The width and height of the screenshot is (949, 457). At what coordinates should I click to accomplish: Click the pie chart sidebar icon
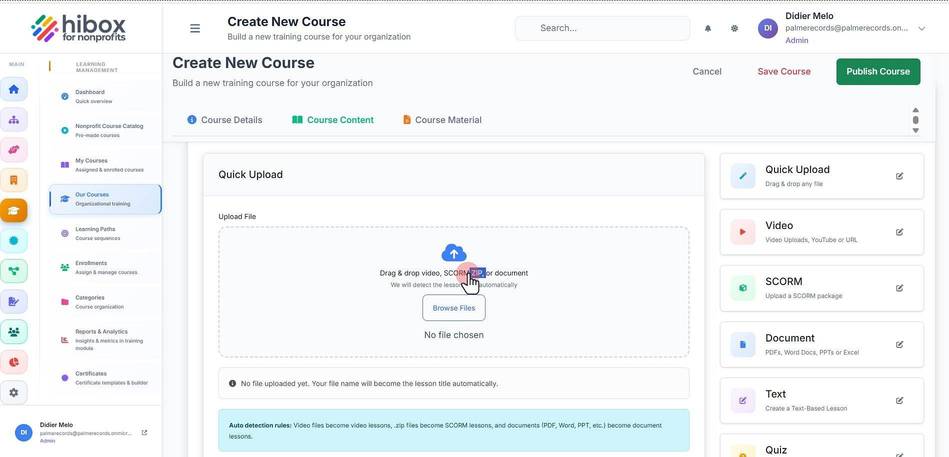14,362
